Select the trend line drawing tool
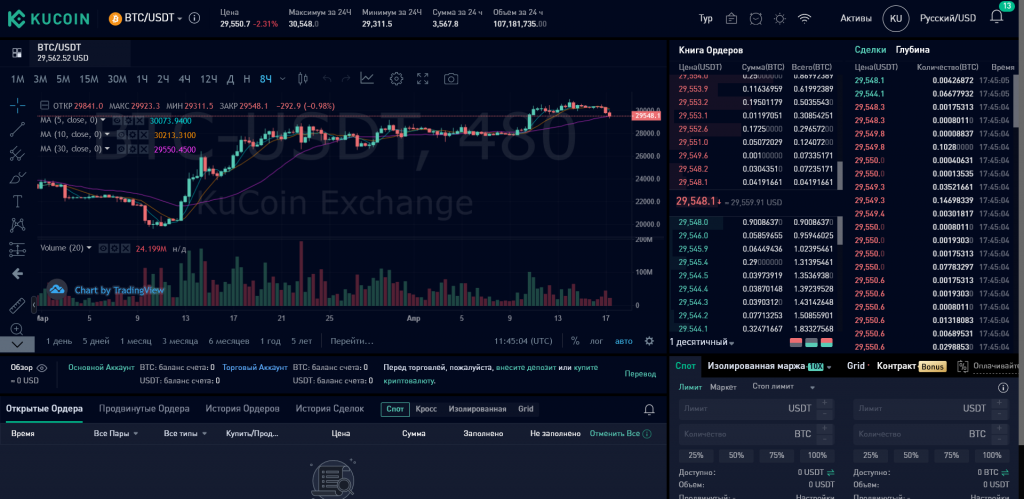 point(18,129)
